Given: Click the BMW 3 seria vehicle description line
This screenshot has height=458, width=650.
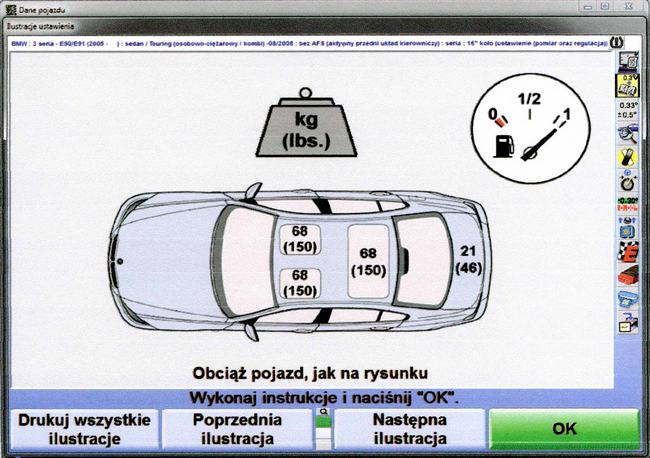Looking at the screenshot, I should click(x=309, y=43).
